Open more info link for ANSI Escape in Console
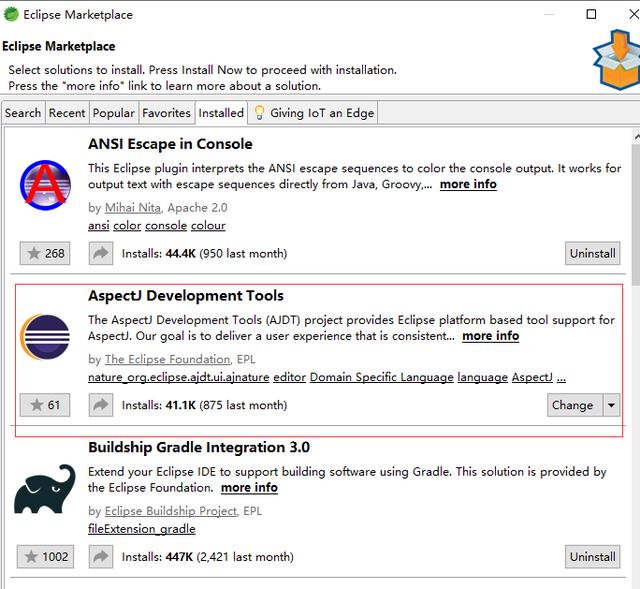 tap(468, 184)
